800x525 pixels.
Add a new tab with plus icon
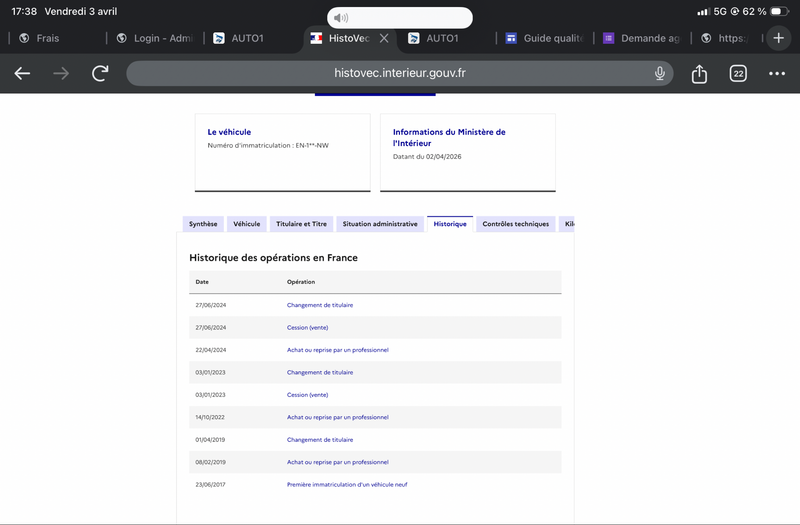point(779,38)
